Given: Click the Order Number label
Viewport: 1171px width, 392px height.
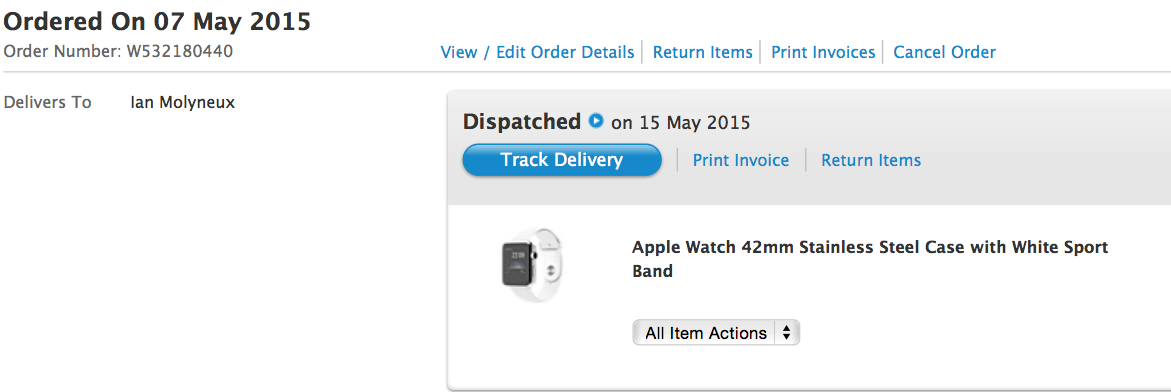Looking at the screenshot, I should point(63,52).
